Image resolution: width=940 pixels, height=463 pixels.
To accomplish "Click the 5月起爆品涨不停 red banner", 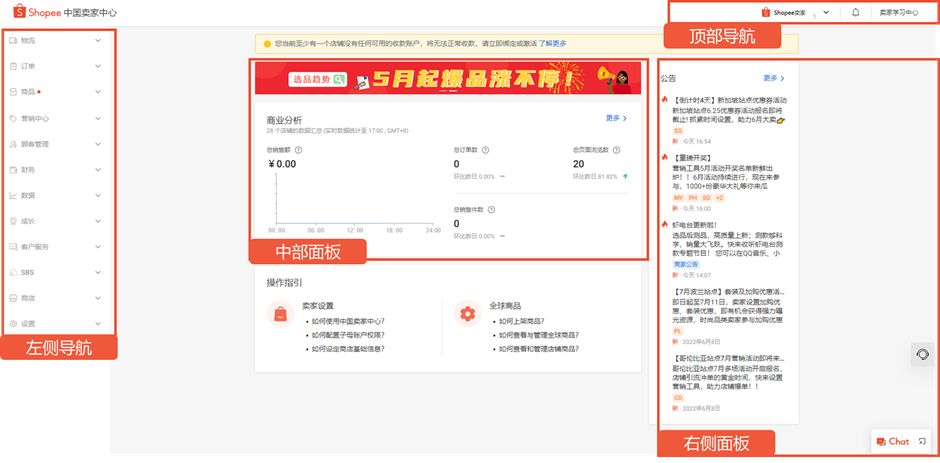I will pos(448,78).
